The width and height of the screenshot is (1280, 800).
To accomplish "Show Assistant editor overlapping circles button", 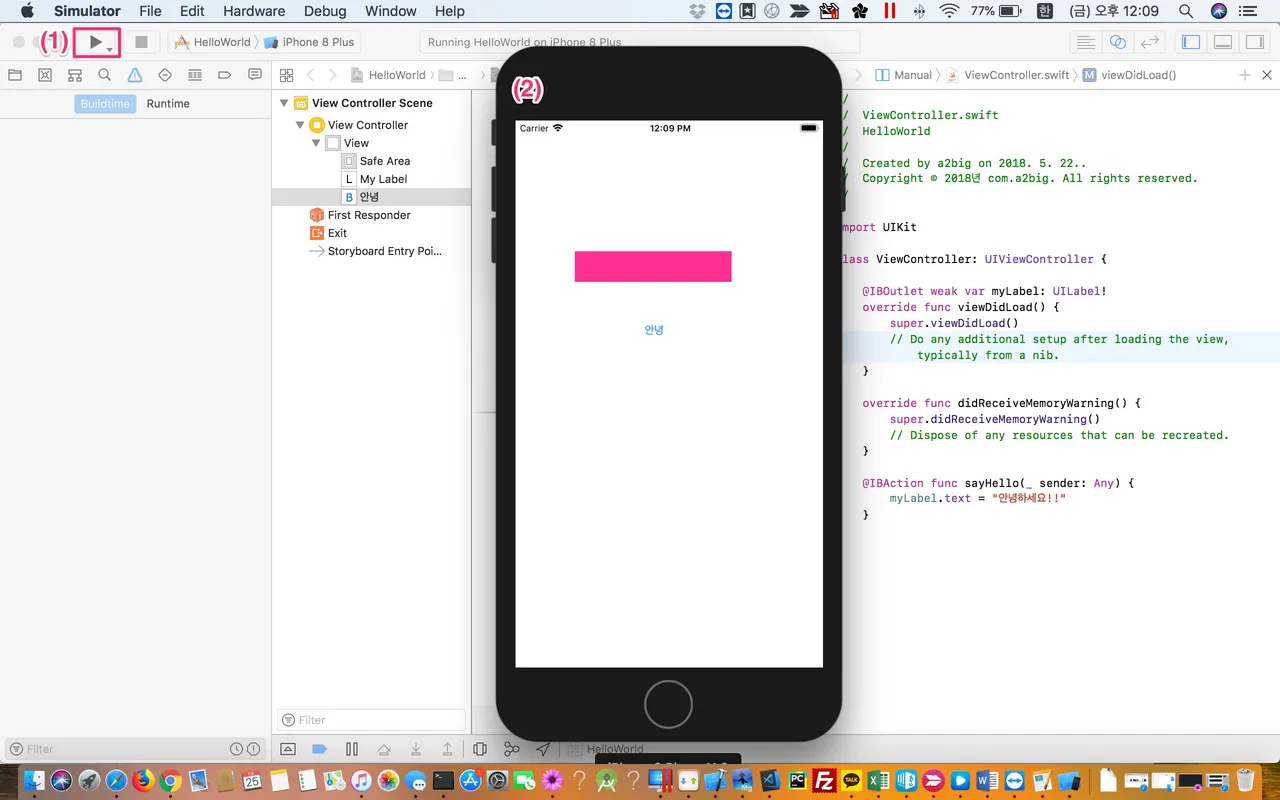I will coord(1118,43).
